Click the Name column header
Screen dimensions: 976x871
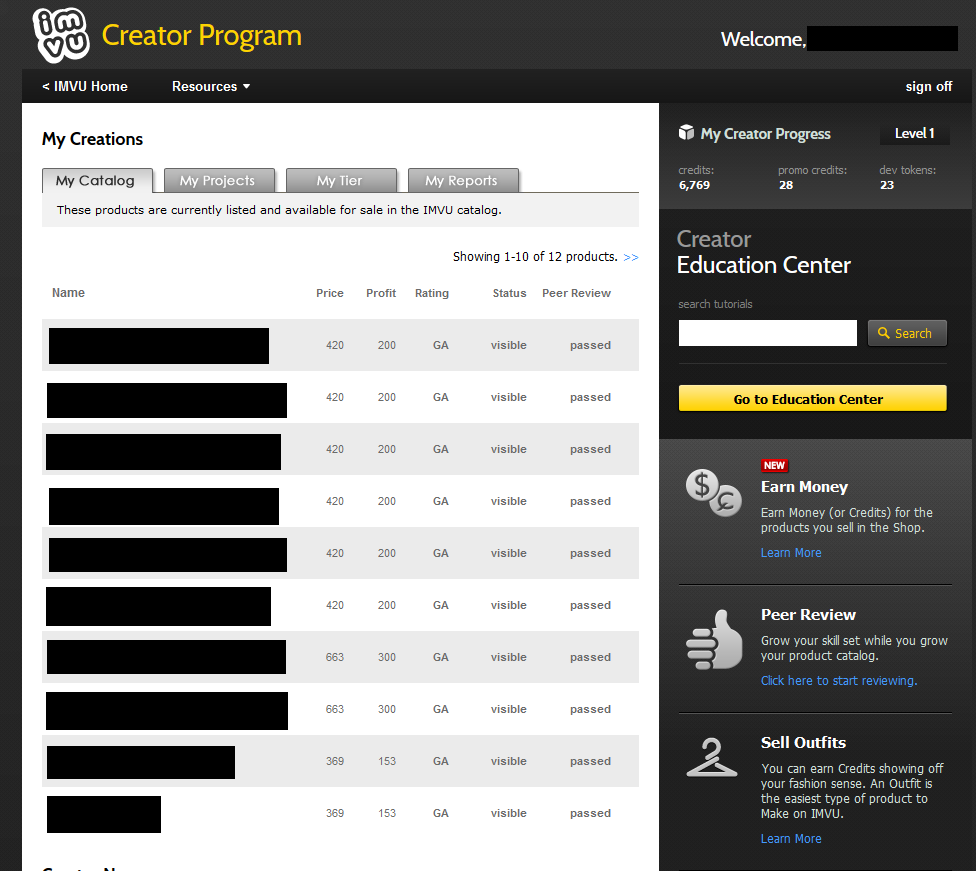tap(68, 293)
